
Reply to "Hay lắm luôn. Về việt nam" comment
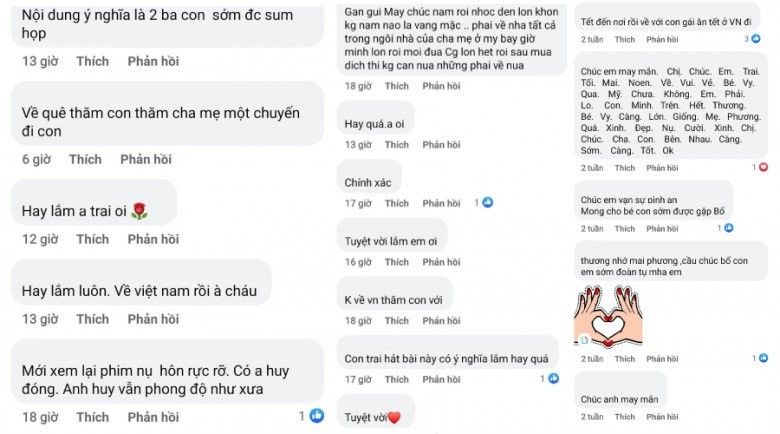(153, 319)
